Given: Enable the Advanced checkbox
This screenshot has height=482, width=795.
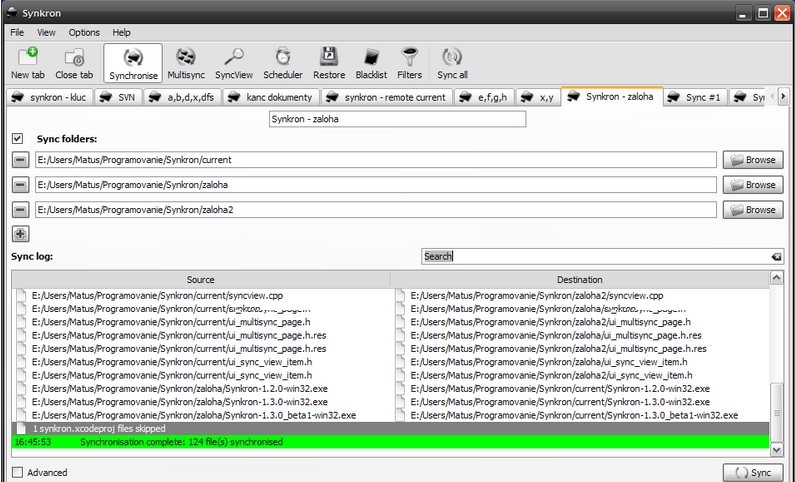Looking at the screenshot, I should 18,472.
